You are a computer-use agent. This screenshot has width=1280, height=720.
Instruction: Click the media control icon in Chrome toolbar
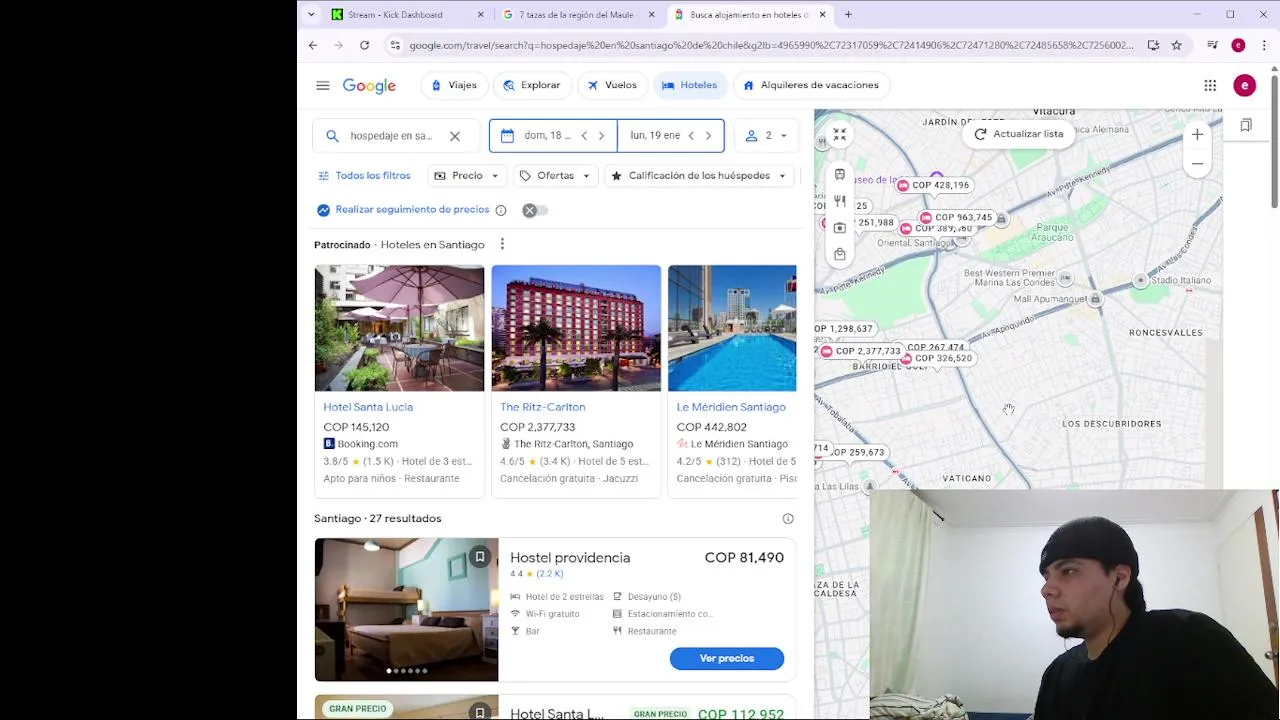(x=1212, y=45)
